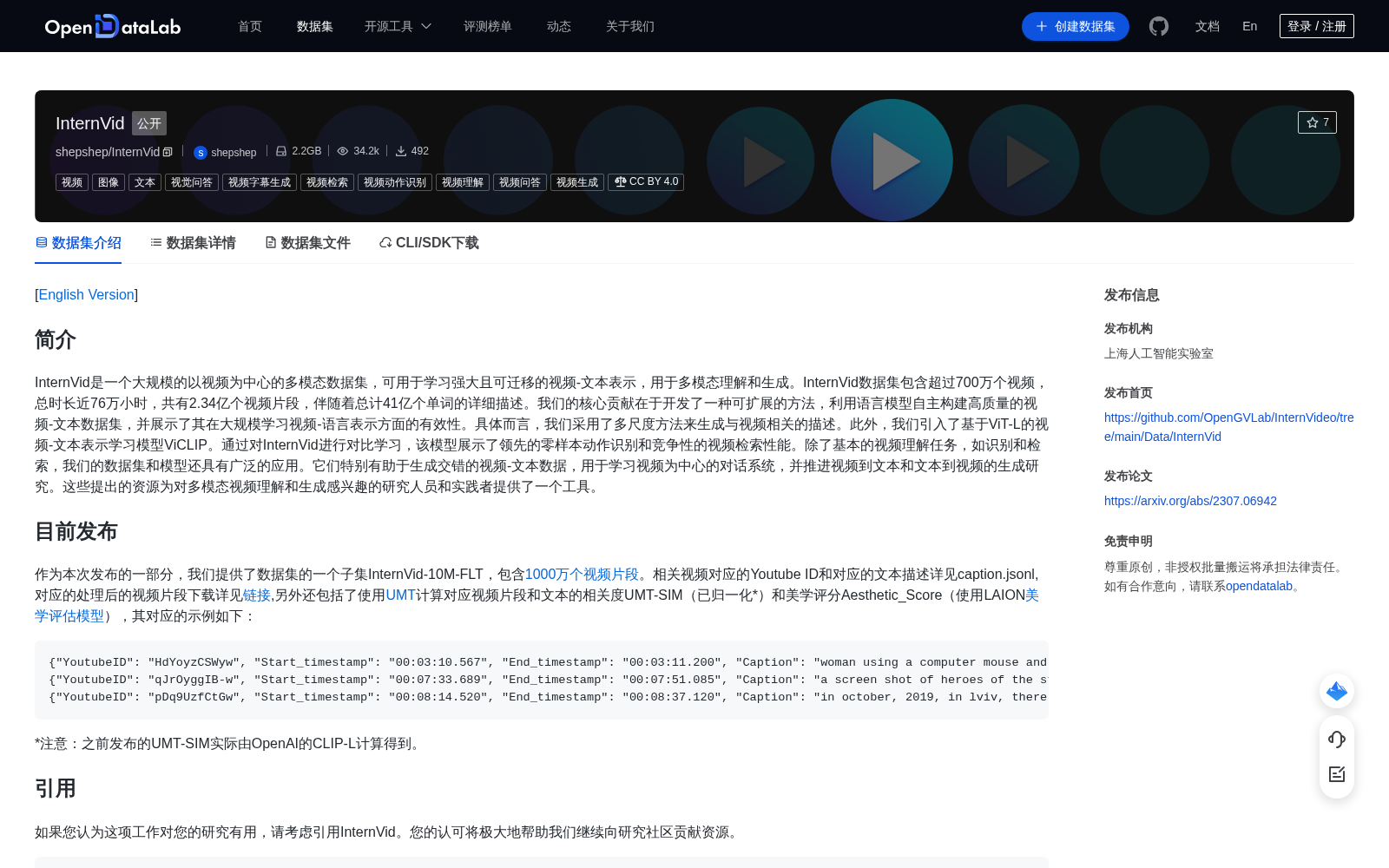The image size is (1389, 868).
Task: Click the dataset size 2.2GB icon
Action: click(x=281, y=151)
